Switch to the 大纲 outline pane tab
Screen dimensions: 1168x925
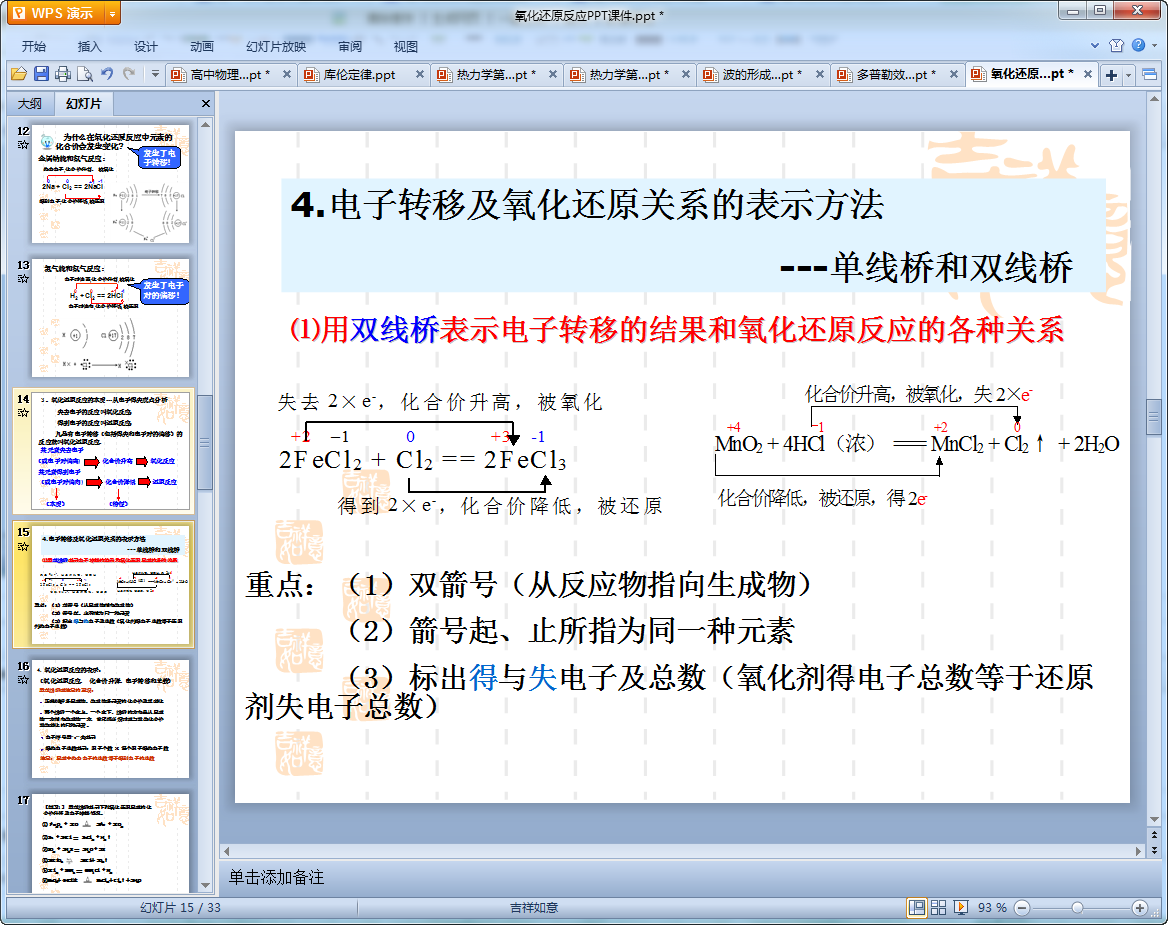click(x=30, y=104)
